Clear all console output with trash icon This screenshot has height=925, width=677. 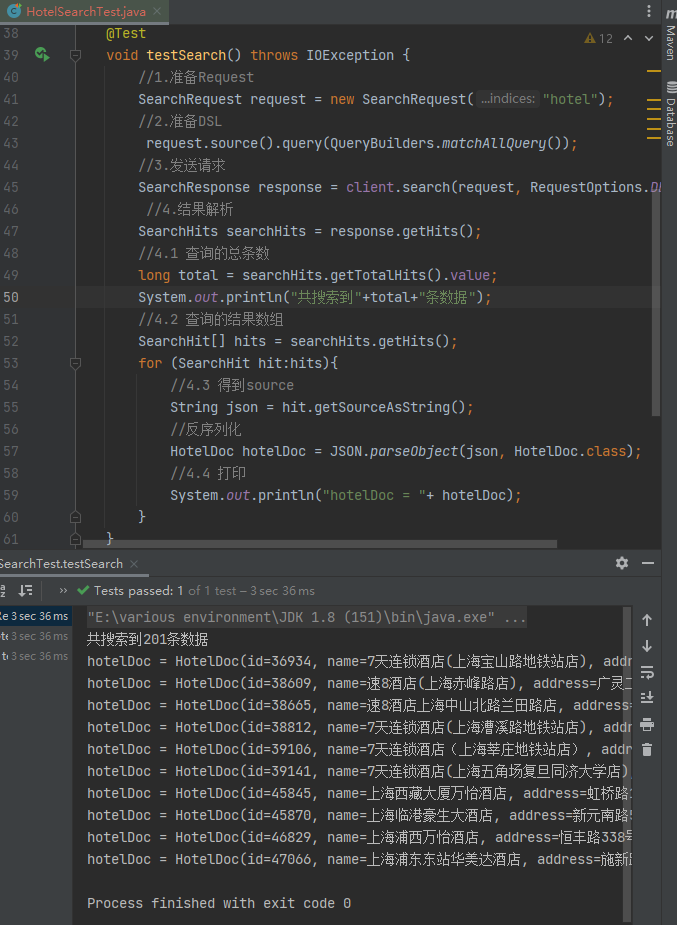[x=647, y=749]
